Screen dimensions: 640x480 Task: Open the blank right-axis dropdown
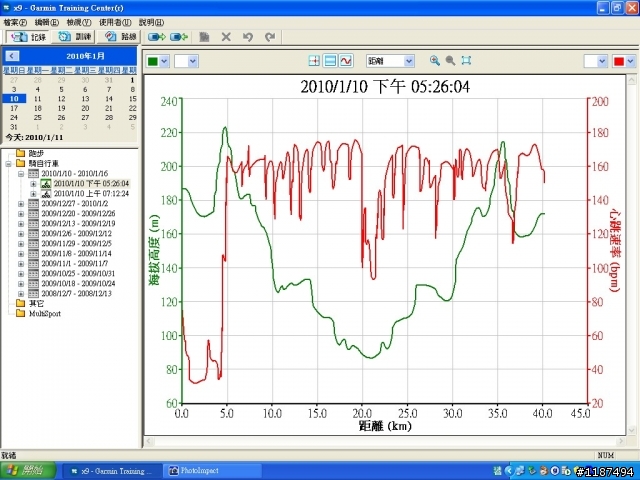pos(602,62)
